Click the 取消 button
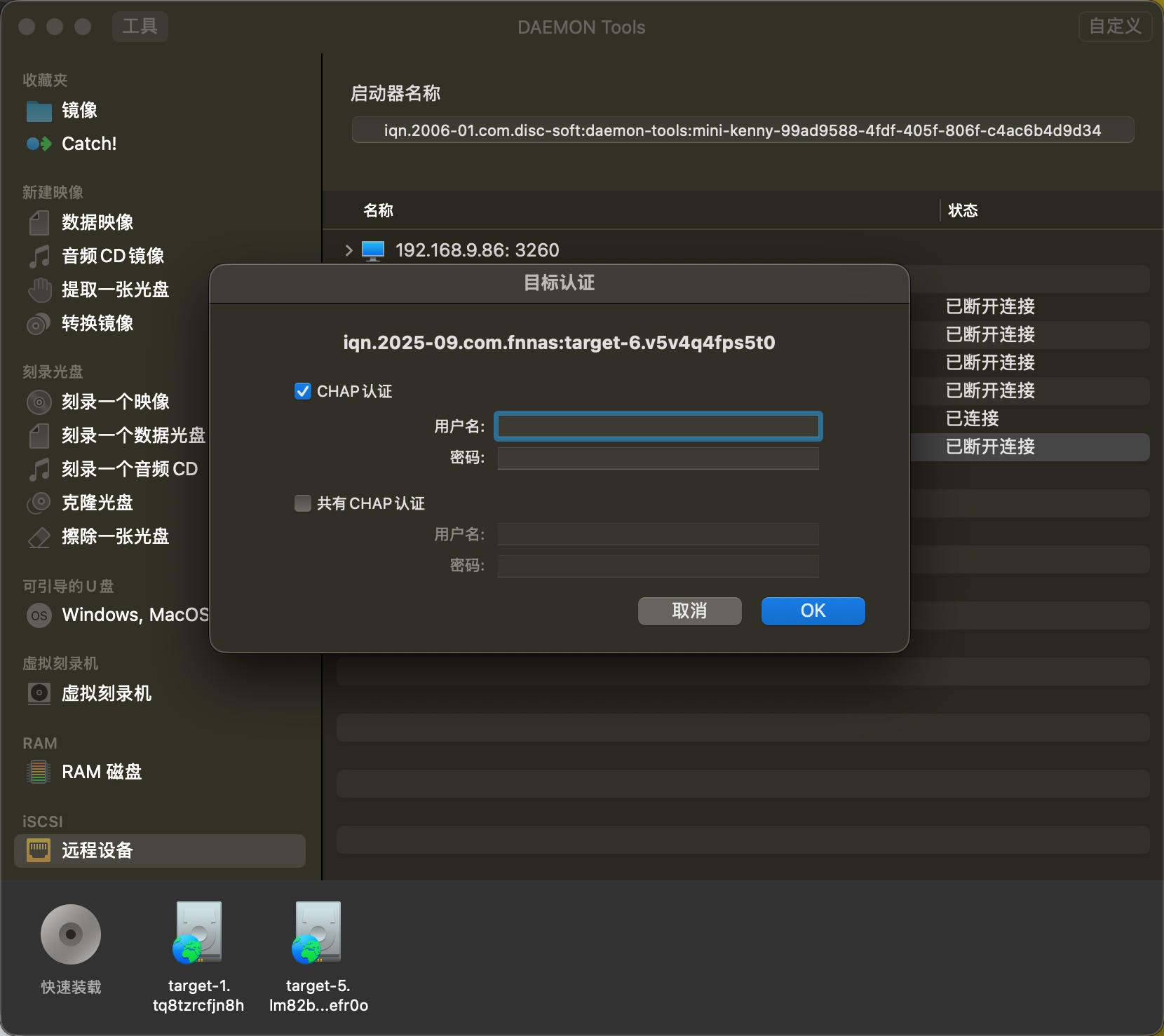 pyautogui.click(x=689, y=611)
